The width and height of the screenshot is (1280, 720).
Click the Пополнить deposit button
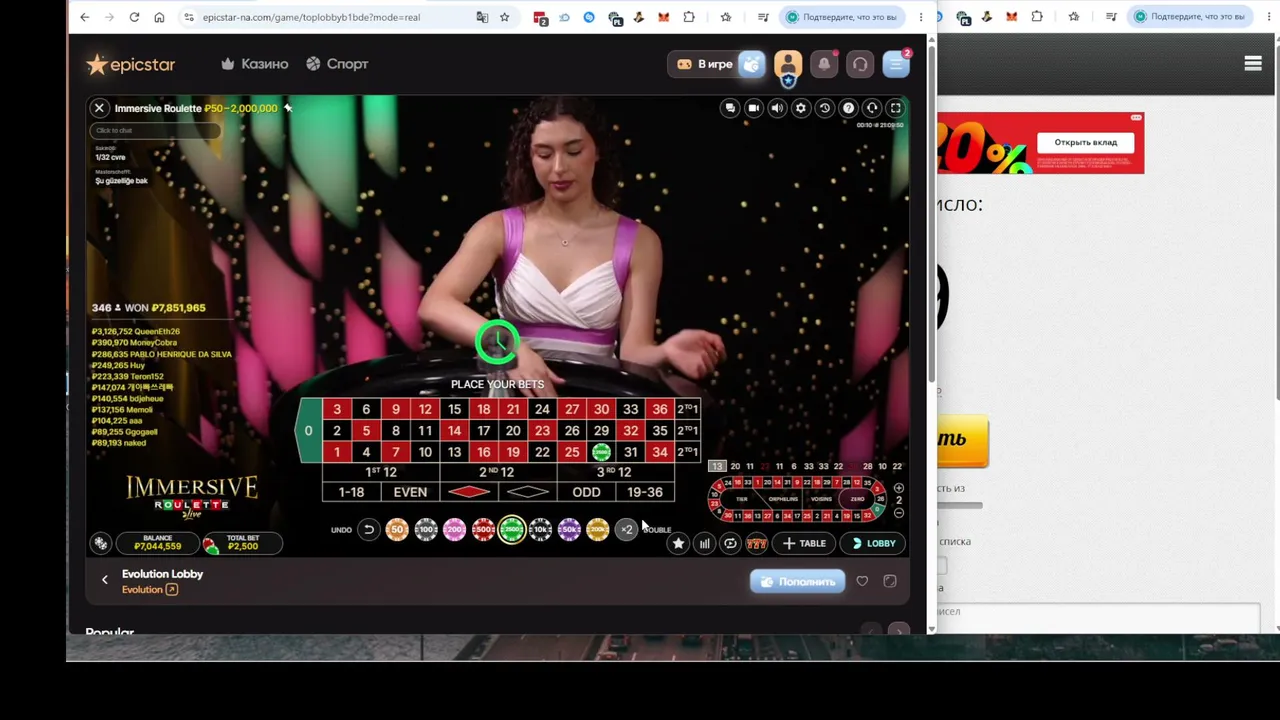click(x=798, y=582)
